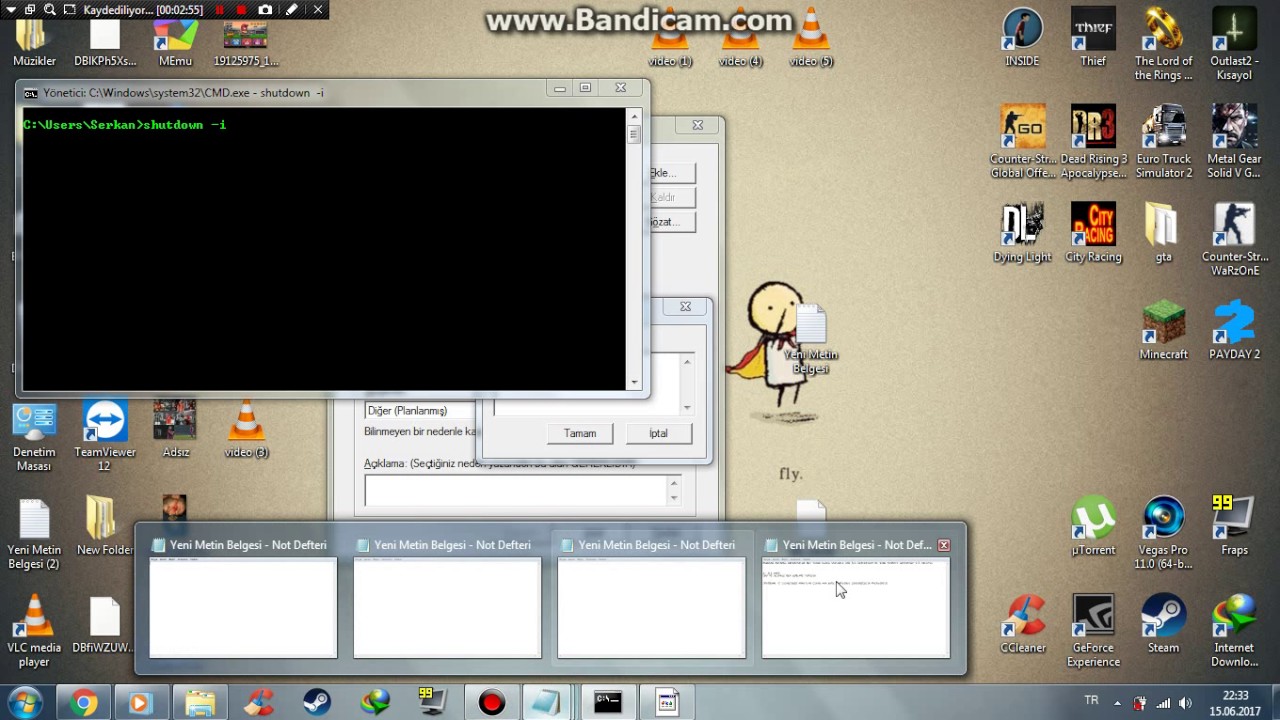Open City Racing desktop shortcut

click(1093, 233)
